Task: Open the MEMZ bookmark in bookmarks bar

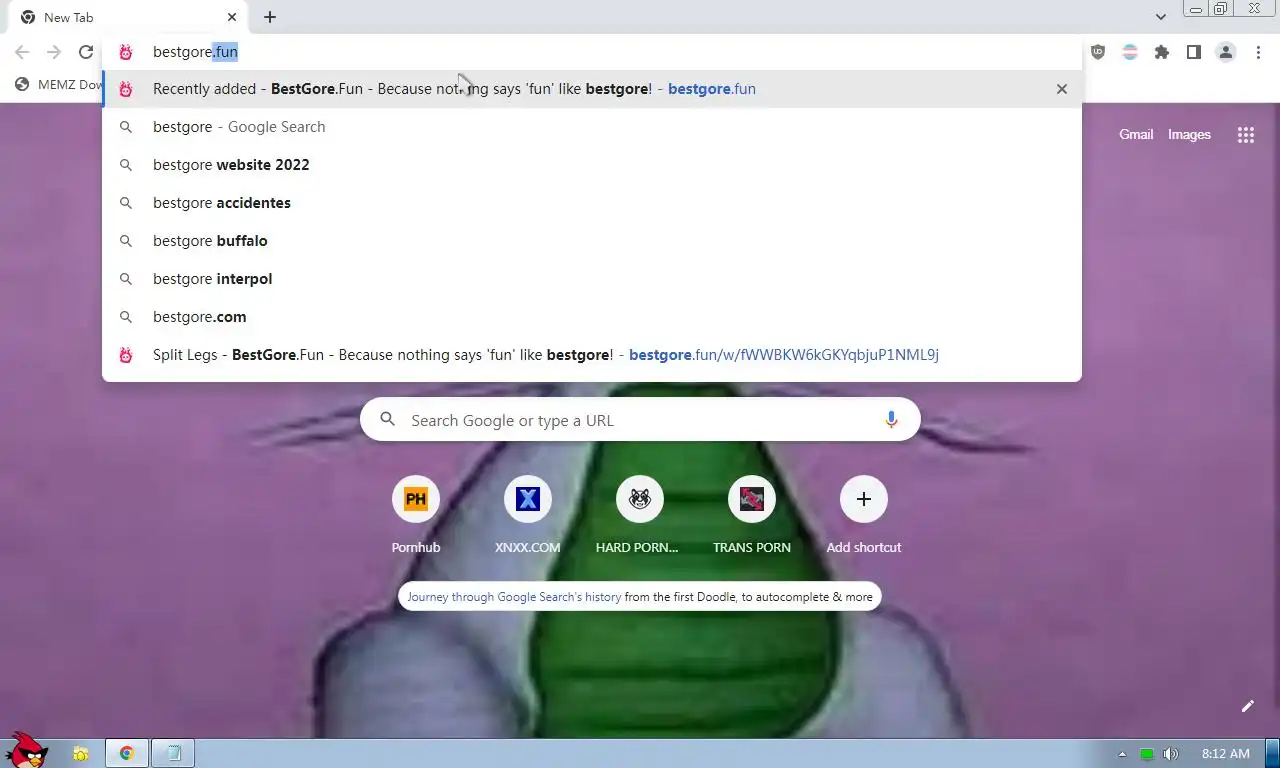Action: click(x=60, y=85)
